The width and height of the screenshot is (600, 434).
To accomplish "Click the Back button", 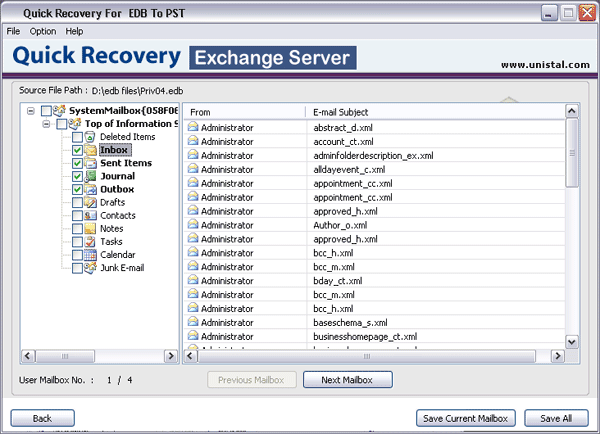I will point(42,418).
